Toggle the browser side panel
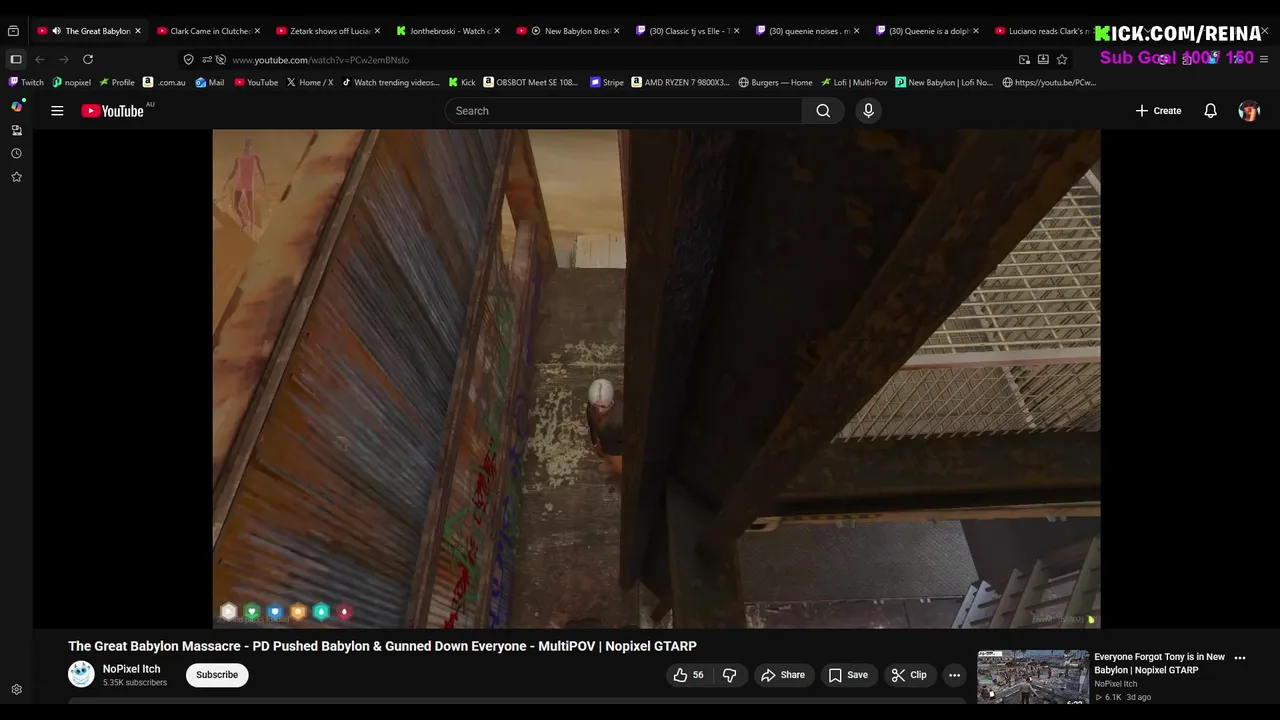The width and height of the screenshot is (1280, 720). tap(16, 60)
